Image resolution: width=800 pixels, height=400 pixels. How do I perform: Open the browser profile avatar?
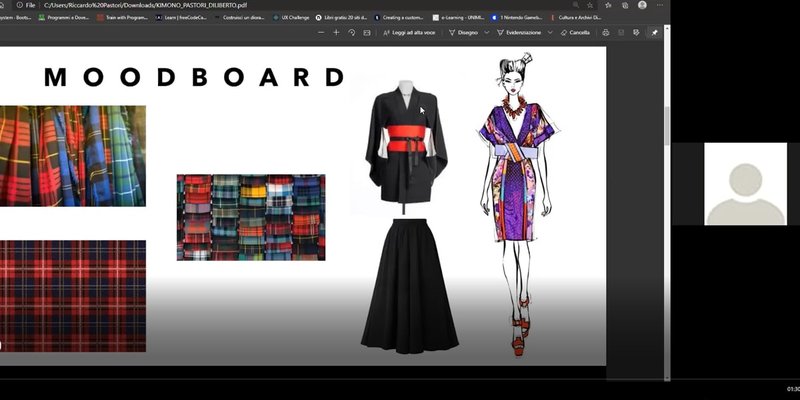pyautogui.click(x=642, y=5)
